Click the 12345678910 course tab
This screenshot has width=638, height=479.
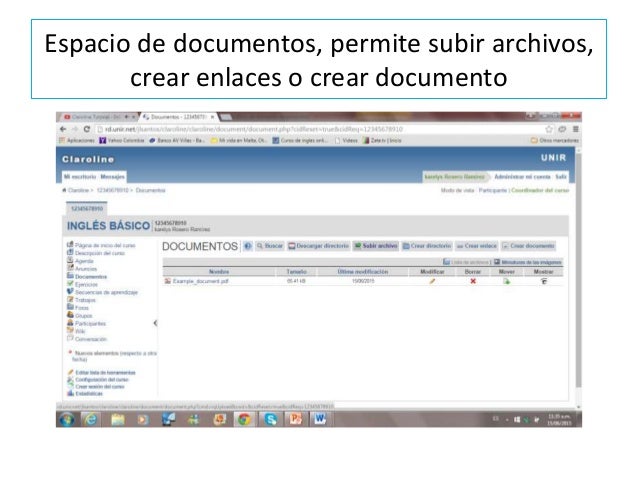[x=87, y=208]
